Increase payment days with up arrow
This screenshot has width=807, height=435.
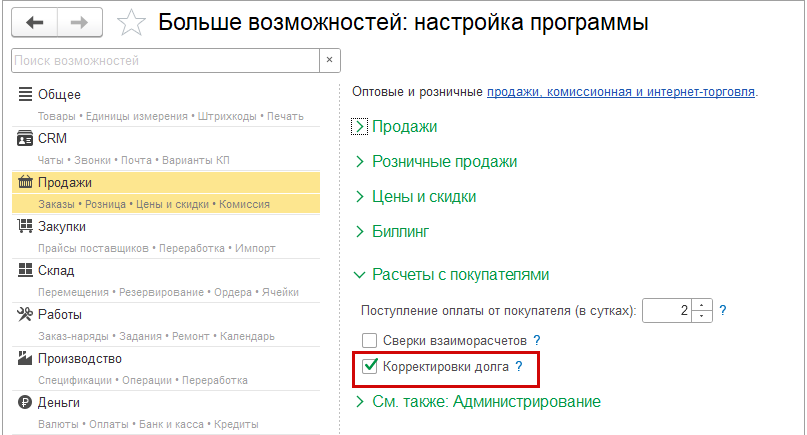point(702,305)
